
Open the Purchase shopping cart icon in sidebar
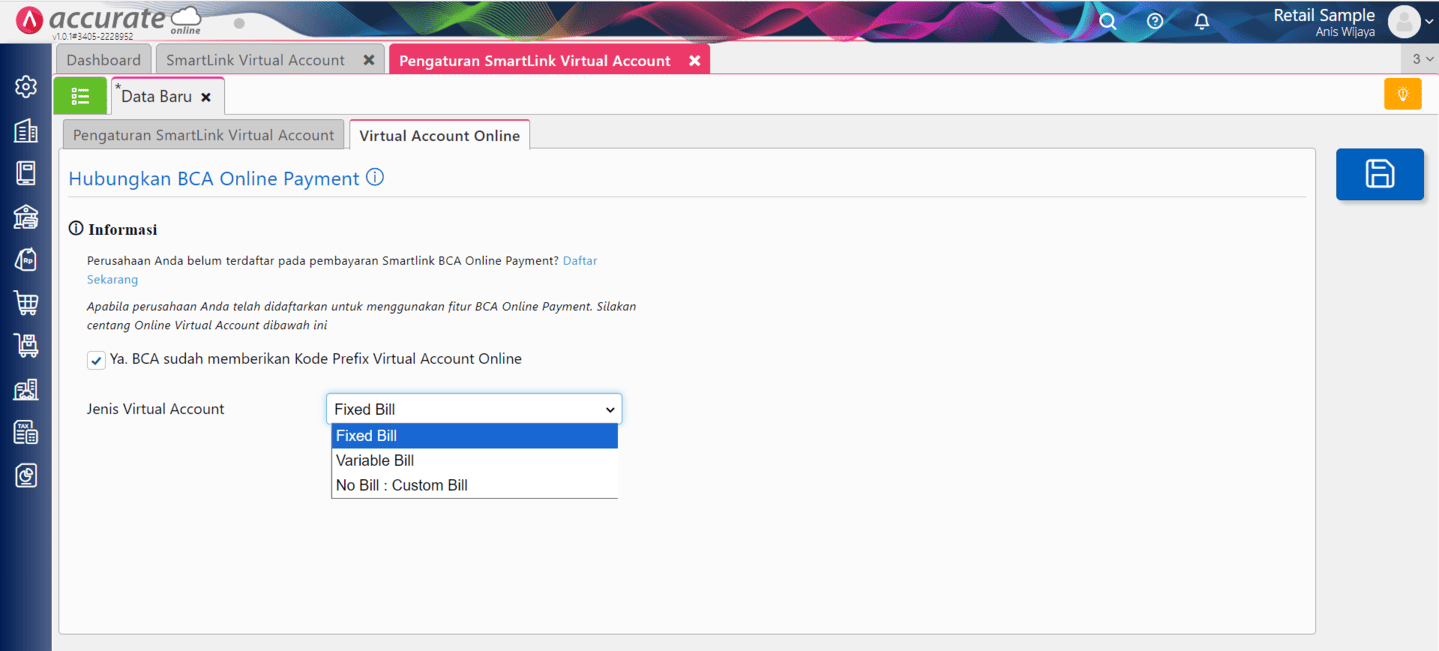(x=26, y=302)
